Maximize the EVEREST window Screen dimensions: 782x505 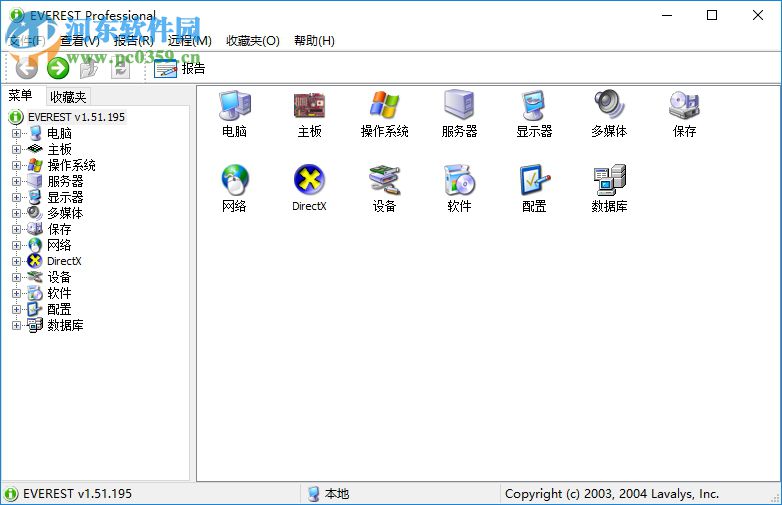(x=712, y=15)
